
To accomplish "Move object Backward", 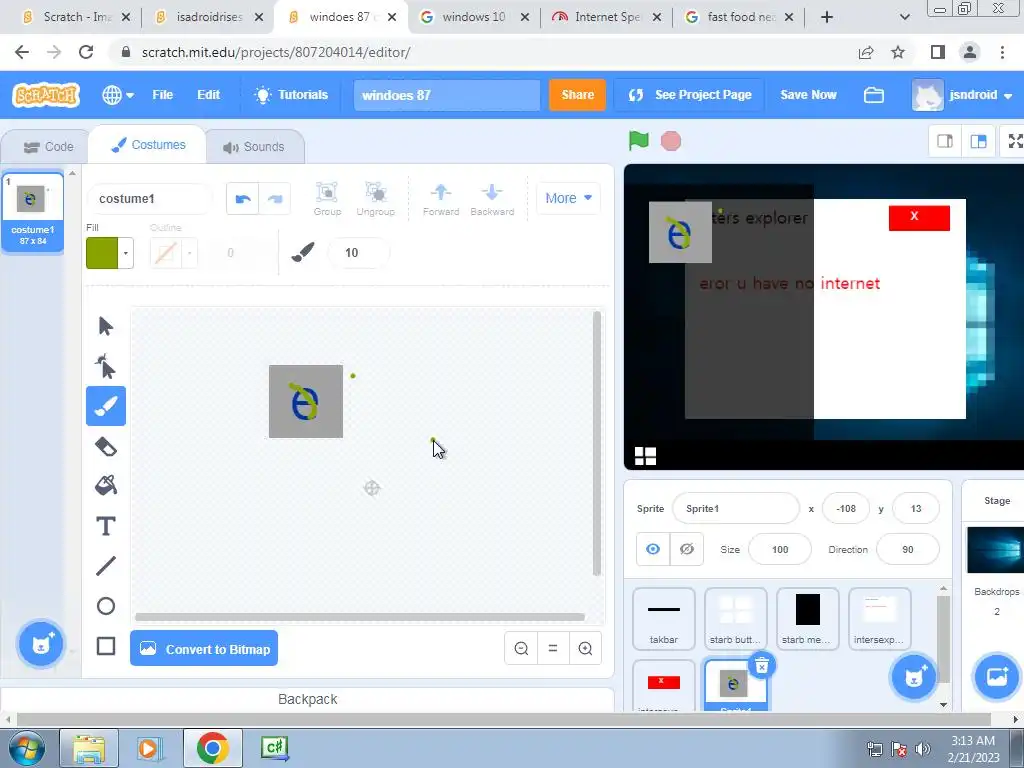I will [492, 199].
